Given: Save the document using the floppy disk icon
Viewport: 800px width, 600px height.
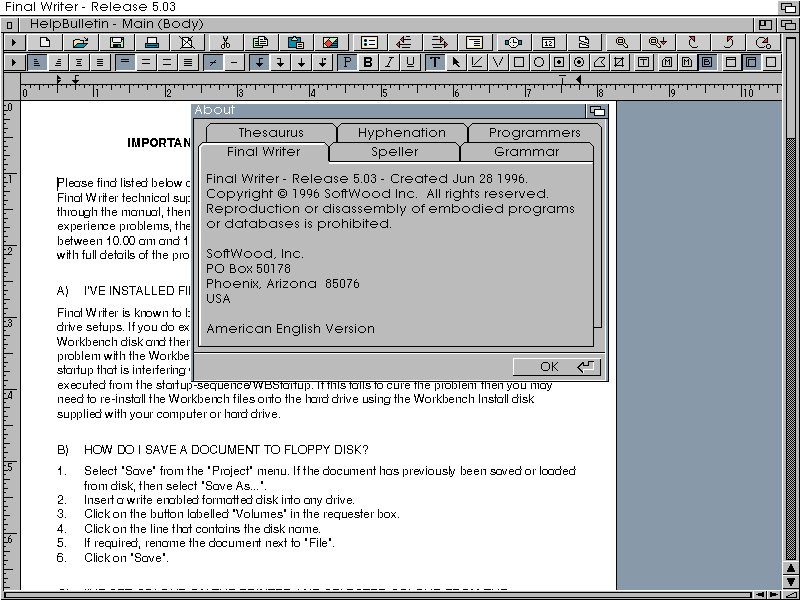Looking at the screenshot, I should tap(117, 42).
